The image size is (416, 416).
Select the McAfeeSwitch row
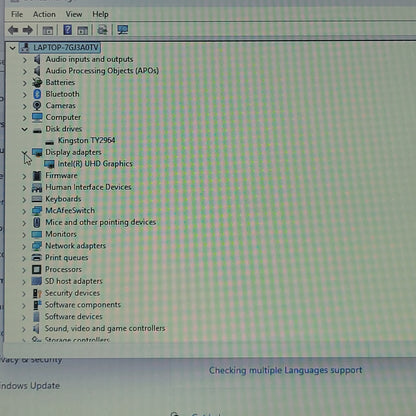coord(70,211)
